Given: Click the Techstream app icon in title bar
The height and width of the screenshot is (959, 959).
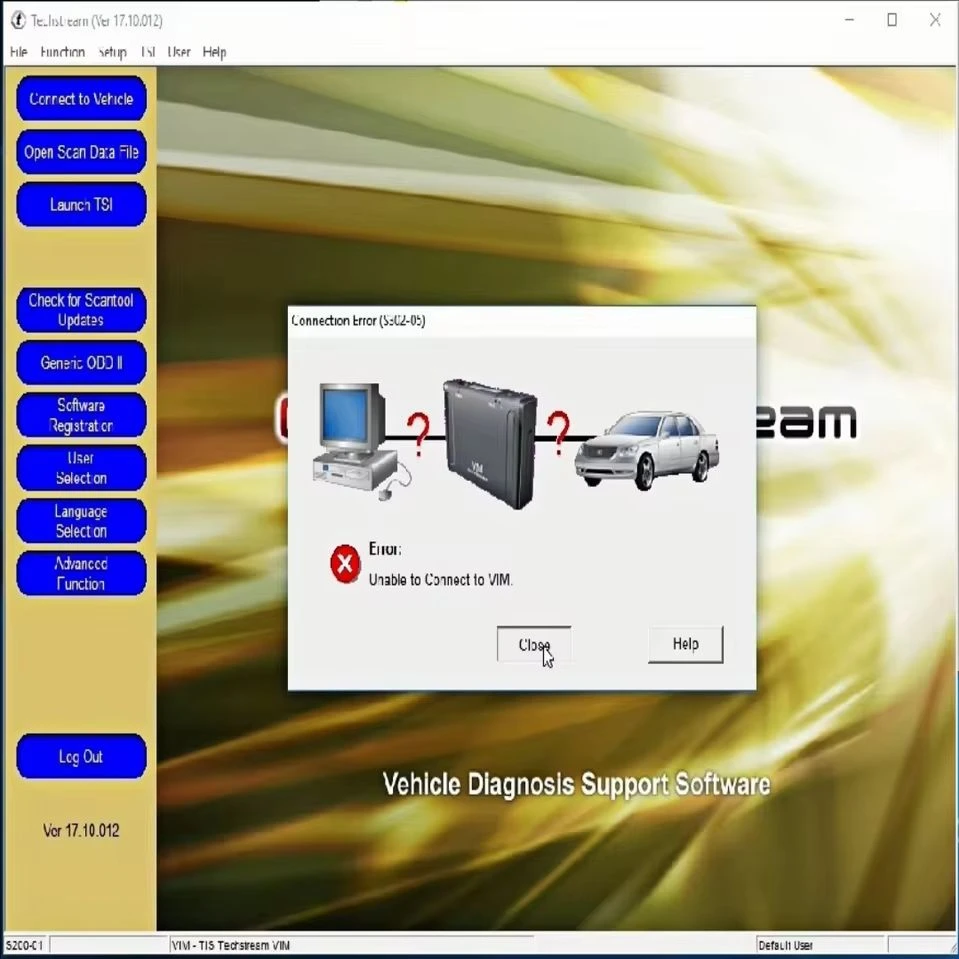Looking at the screenshot, I should pyautogui.click(x=18, y=20).
